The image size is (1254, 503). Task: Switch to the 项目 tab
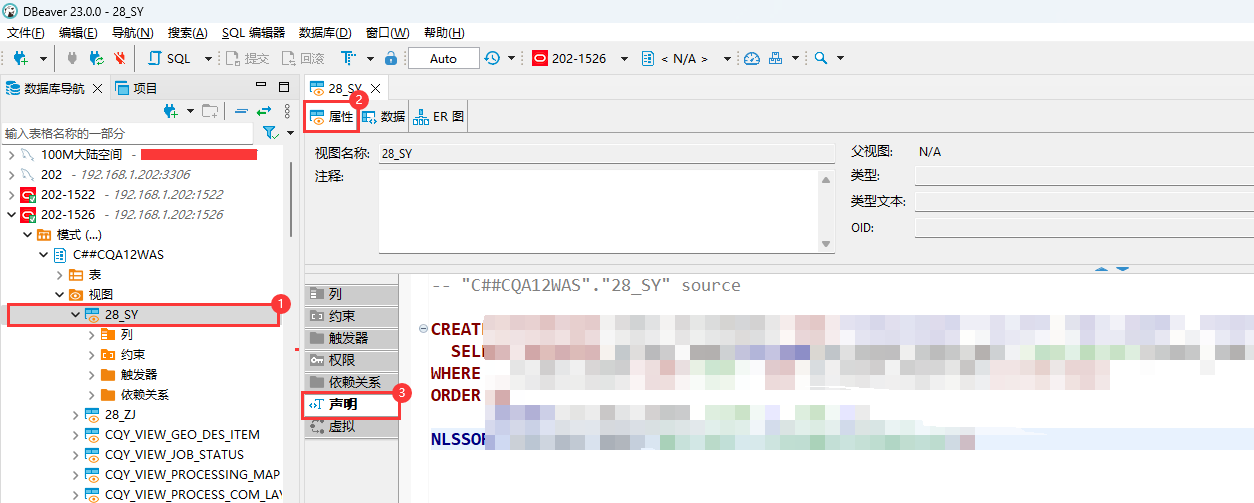136,88
